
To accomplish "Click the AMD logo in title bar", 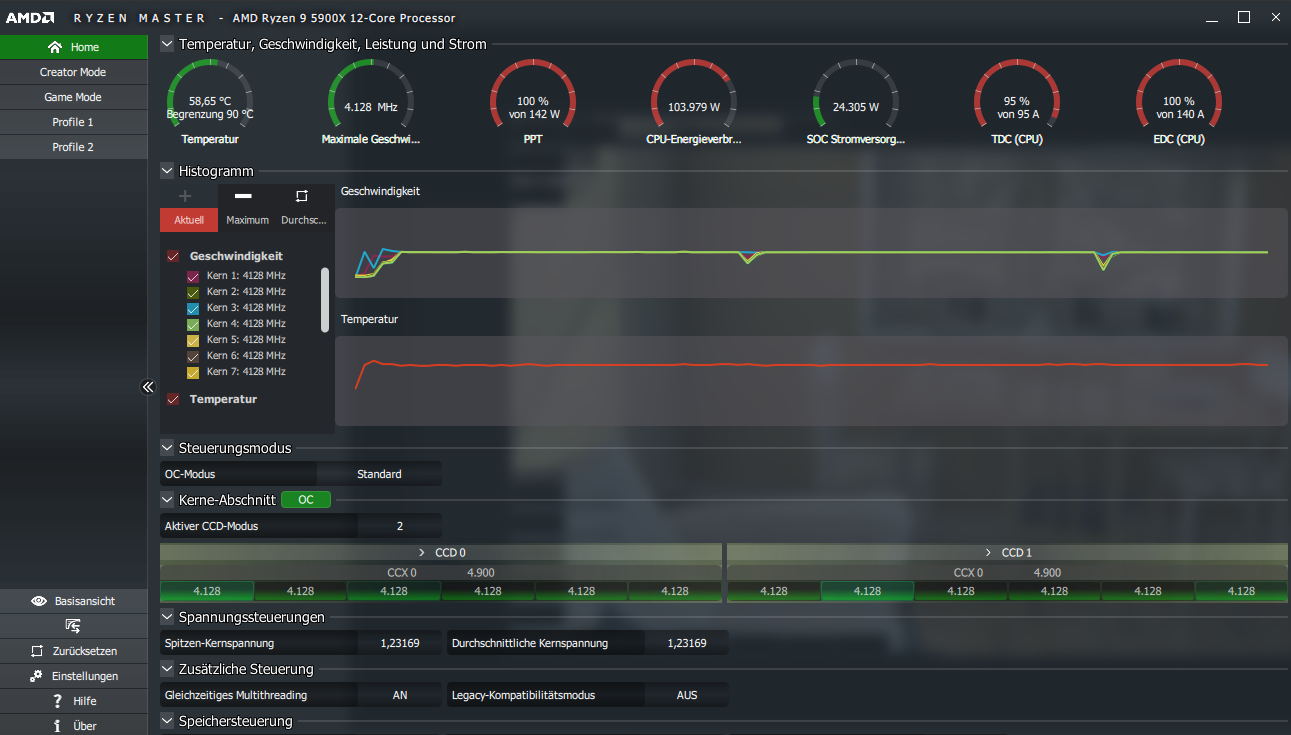I will tap(32, 18).
